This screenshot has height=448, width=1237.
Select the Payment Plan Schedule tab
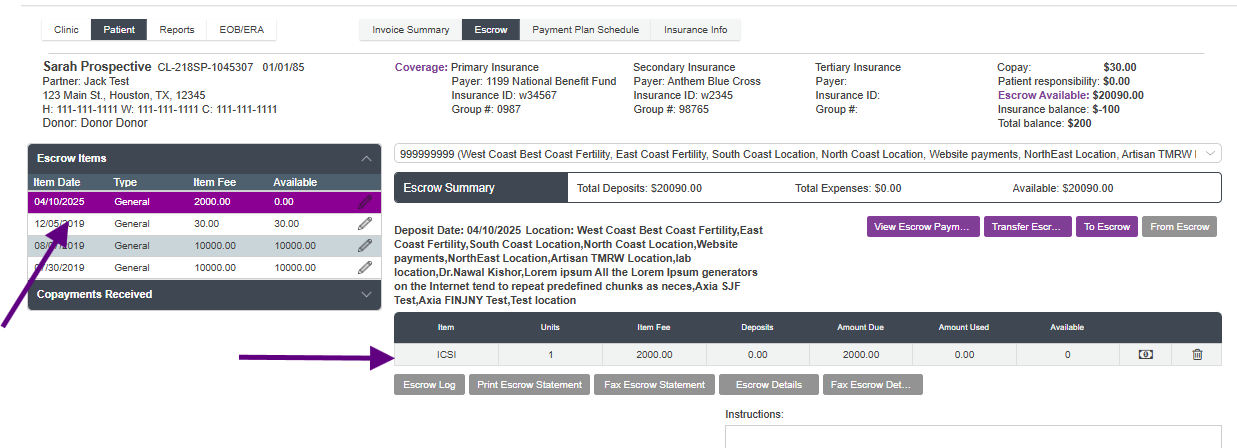[585, 30]
